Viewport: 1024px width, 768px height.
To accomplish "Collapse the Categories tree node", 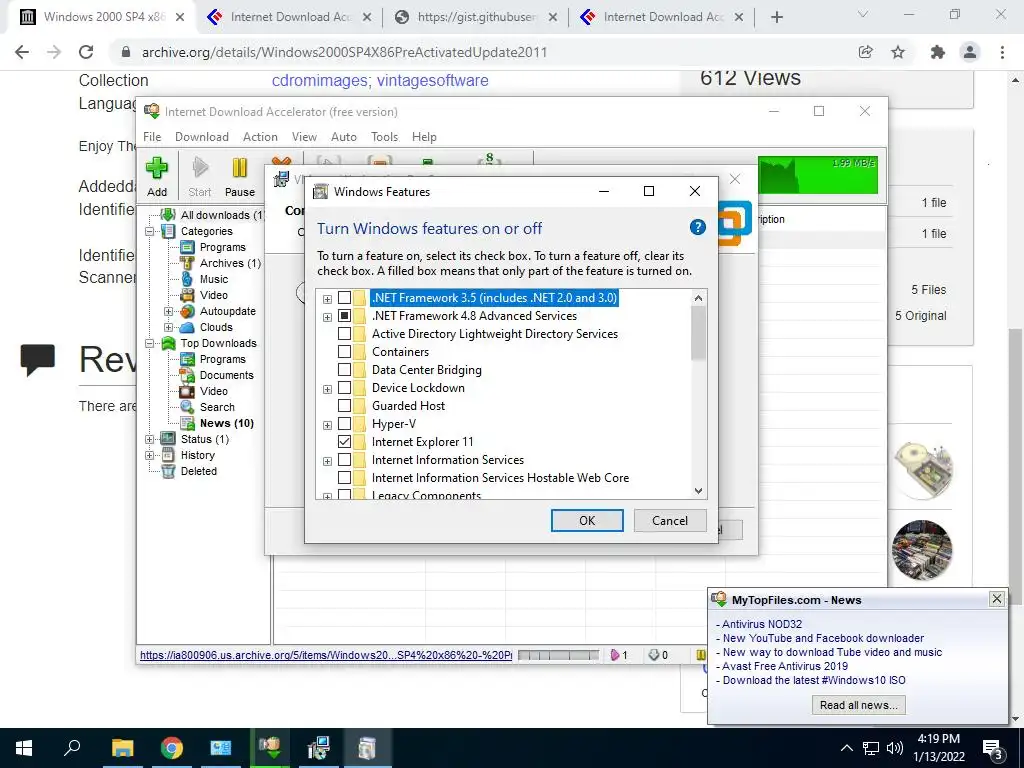I will [150, 231].
